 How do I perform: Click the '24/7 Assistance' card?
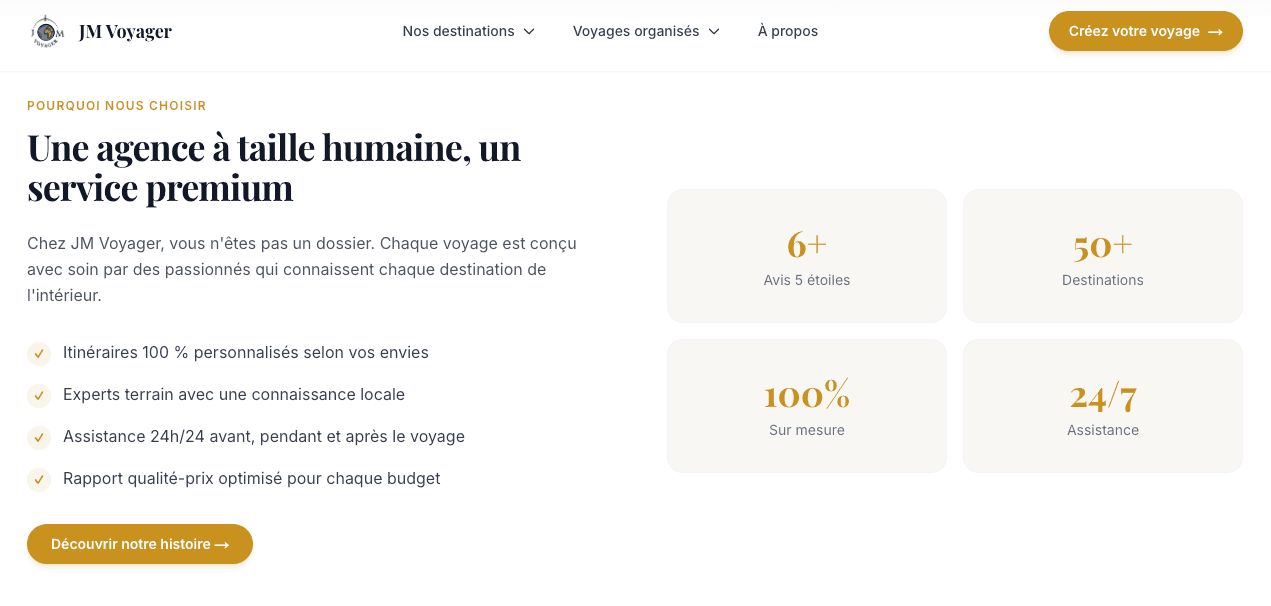click(1102, 405)
